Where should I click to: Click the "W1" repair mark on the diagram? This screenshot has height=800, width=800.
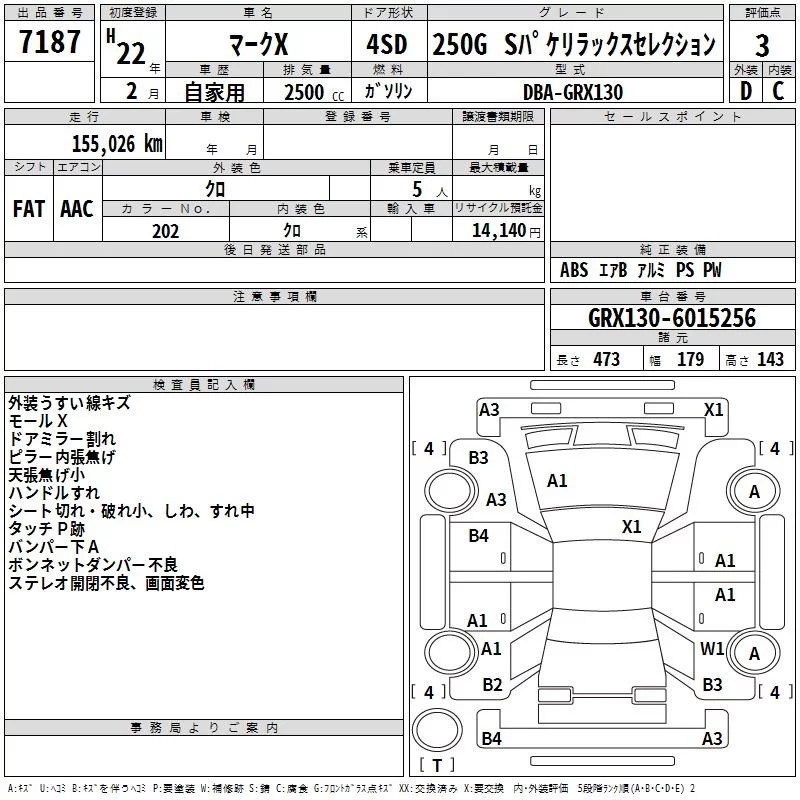tap(712, 648)
